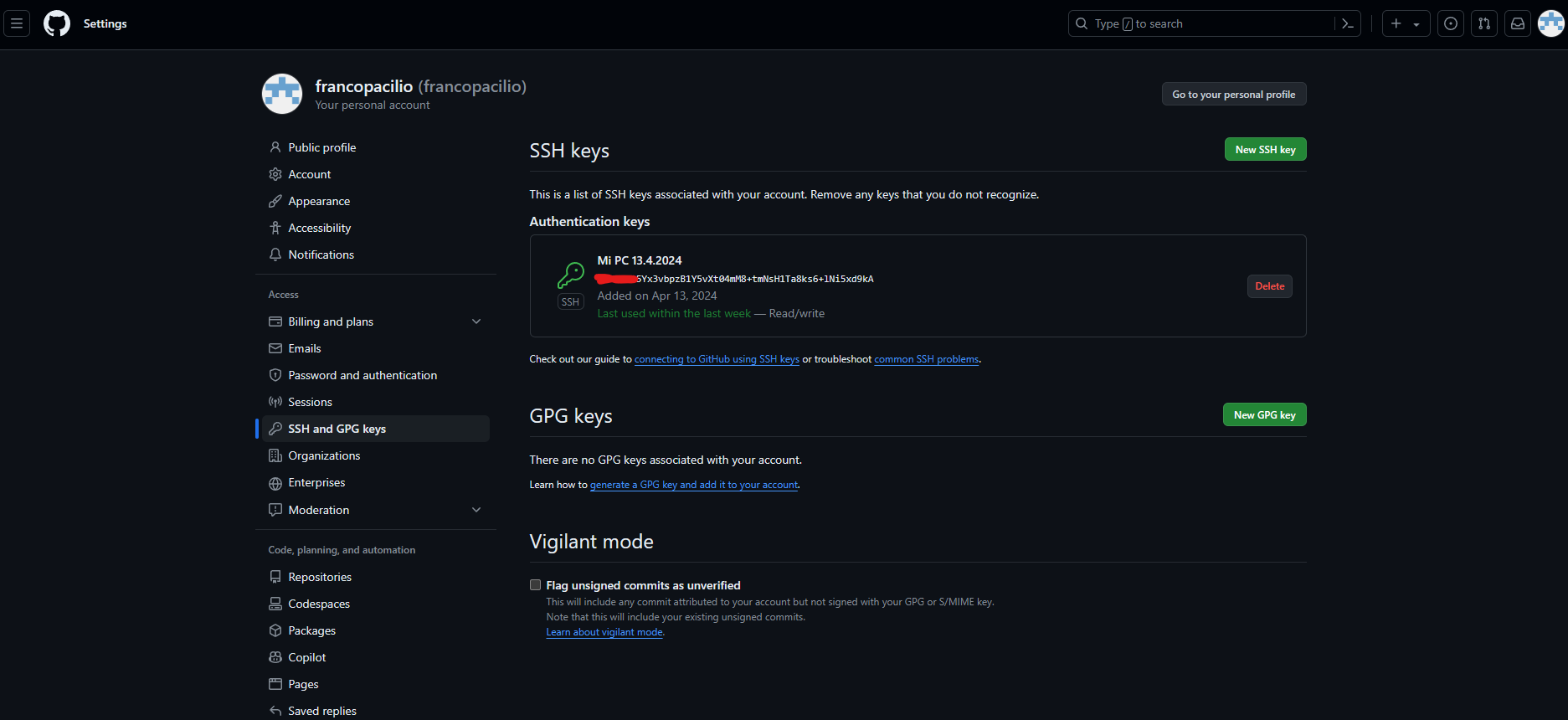Open Appearance settings
The image size is (1568, 720).
376,201
